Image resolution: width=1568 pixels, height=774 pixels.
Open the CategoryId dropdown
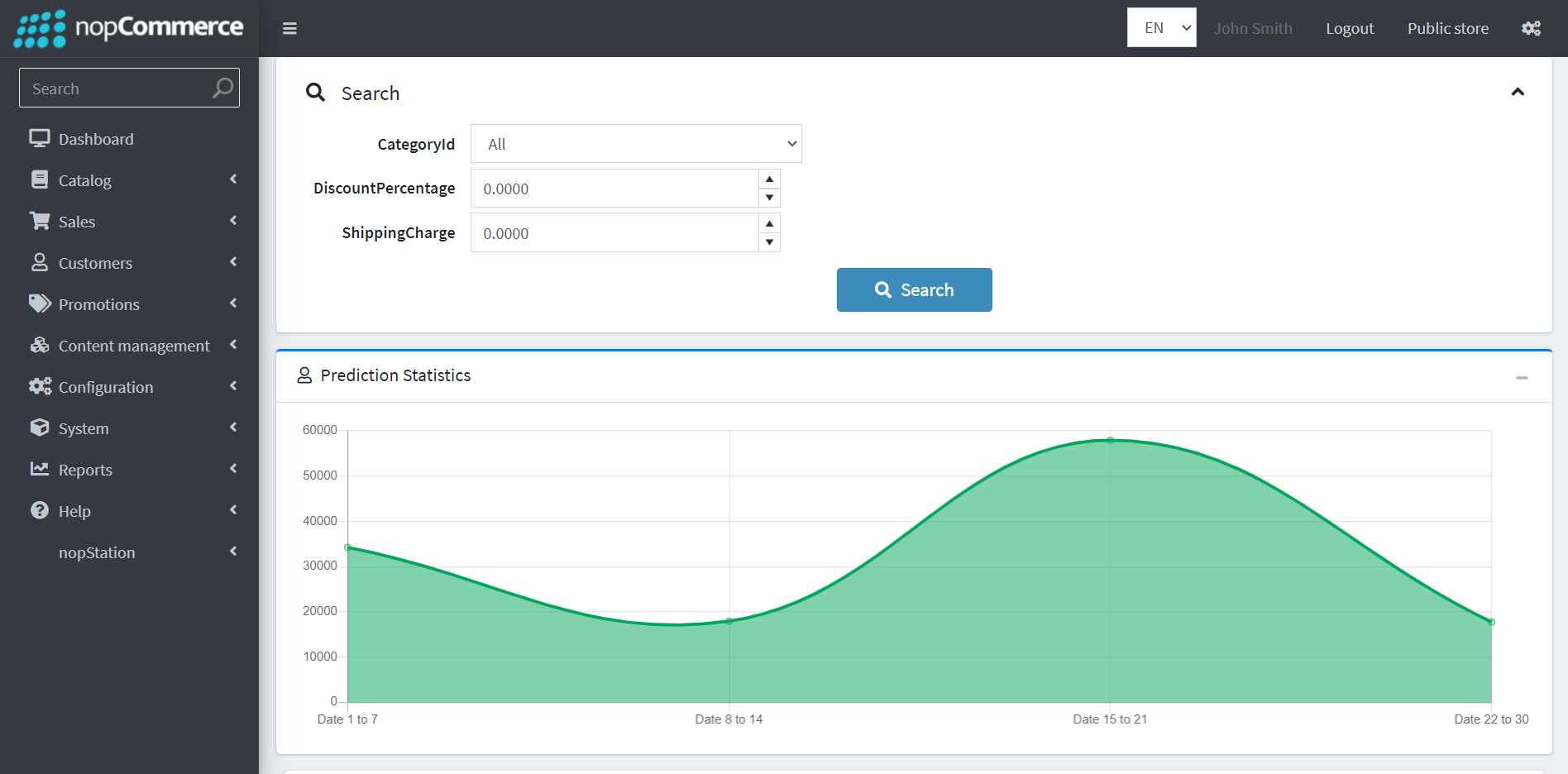point(636,144)
